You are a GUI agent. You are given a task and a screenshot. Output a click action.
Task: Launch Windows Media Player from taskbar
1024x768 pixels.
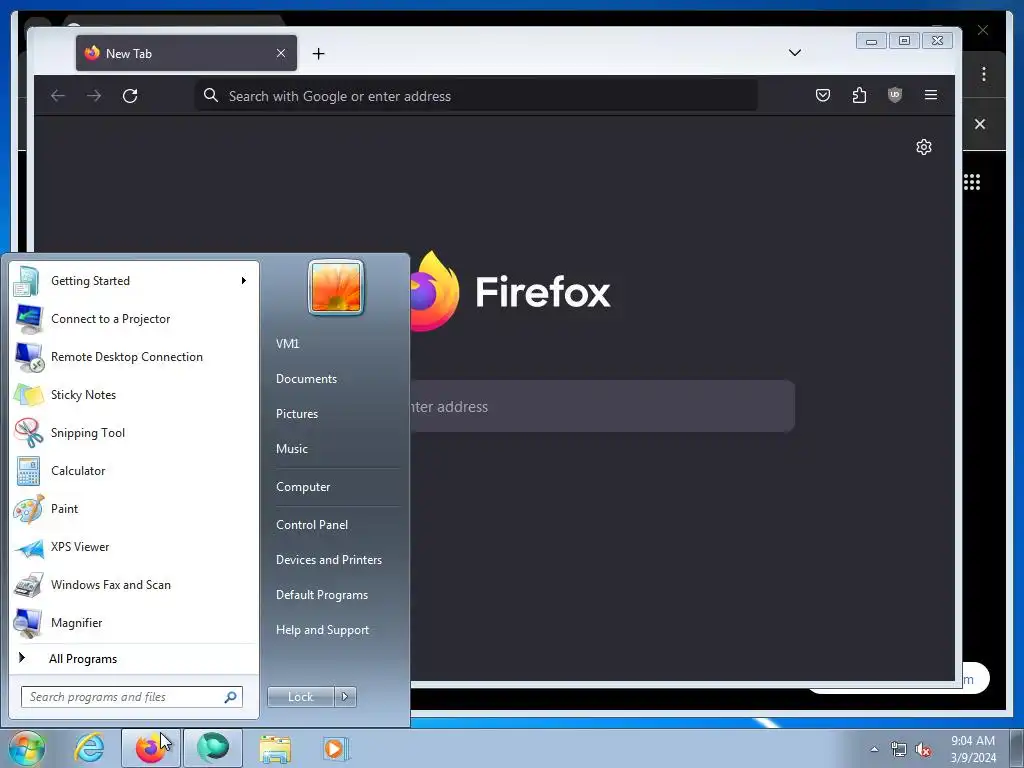pyautogui.click(x=336, y=748)
